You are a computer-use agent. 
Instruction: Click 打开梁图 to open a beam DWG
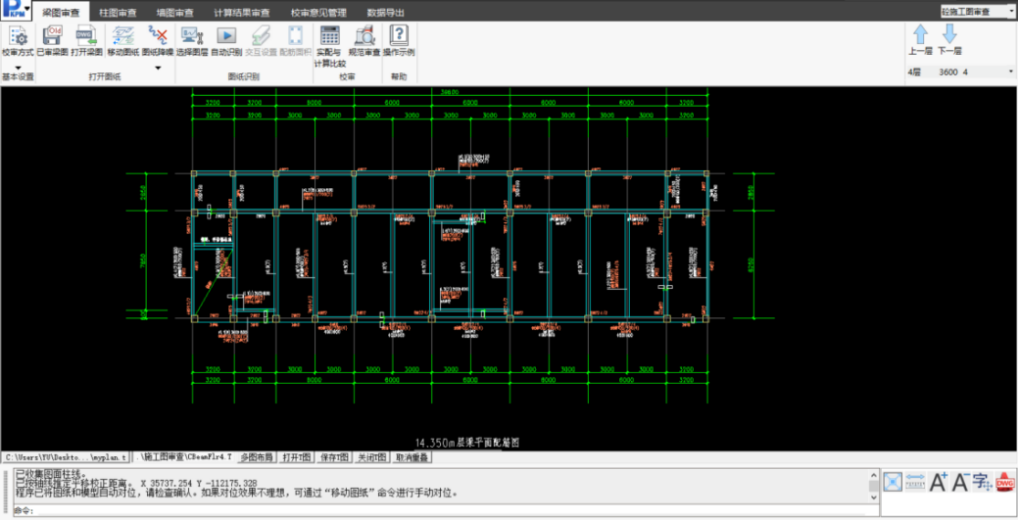(x=86, y=41)
